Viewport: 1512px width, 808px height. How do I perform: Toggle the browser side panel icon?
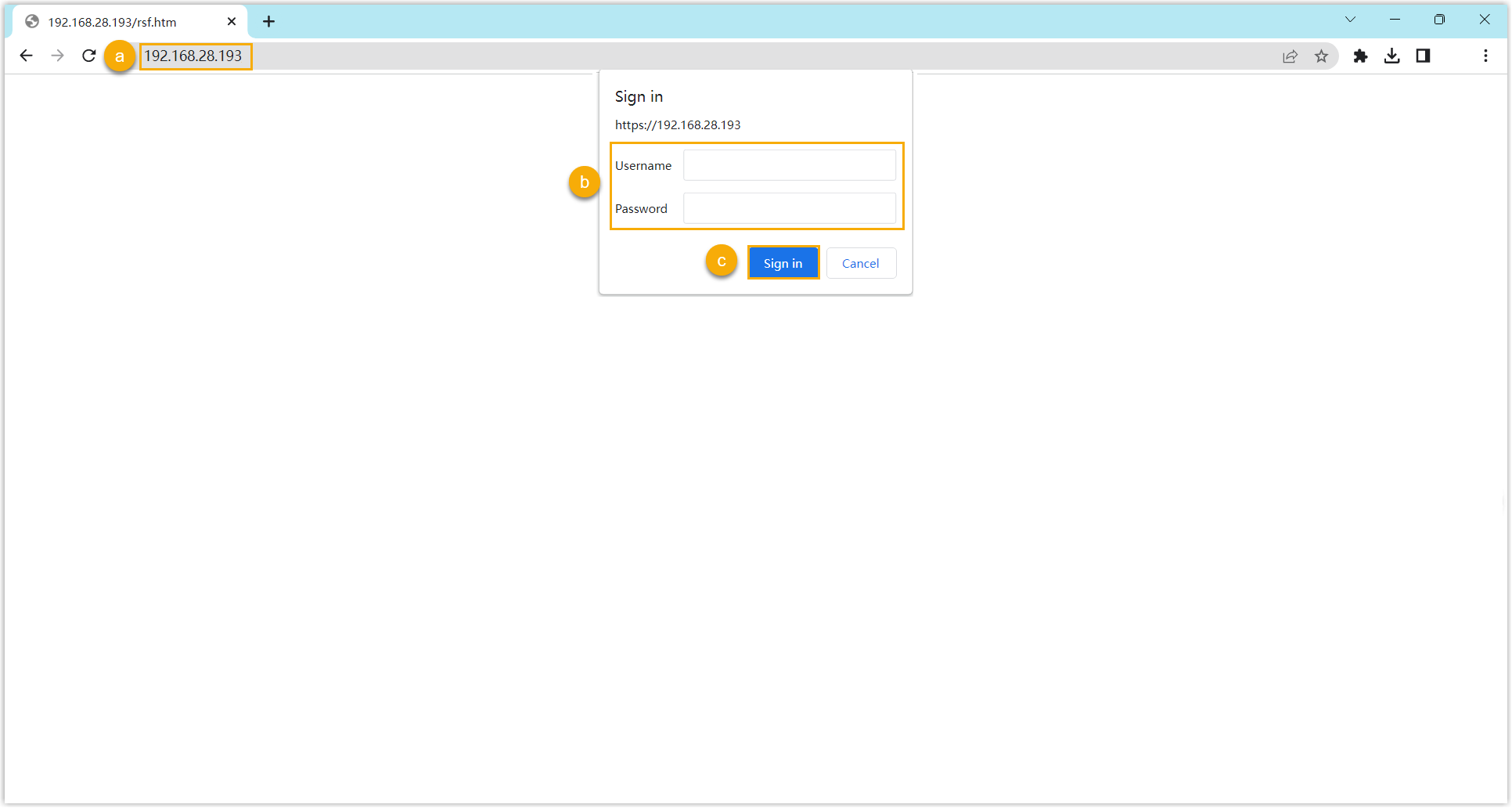coord(1423,56)
